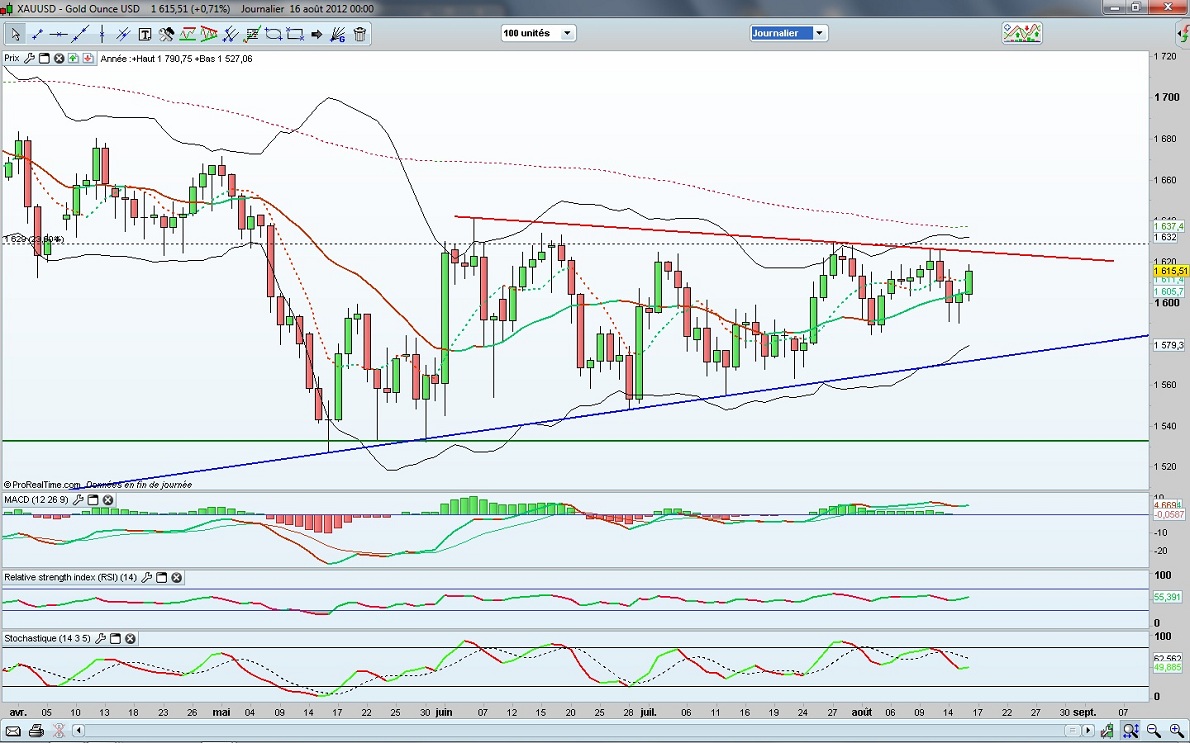
Task: Toggle the Prix panel window size
Action: (x=44, y=59)
